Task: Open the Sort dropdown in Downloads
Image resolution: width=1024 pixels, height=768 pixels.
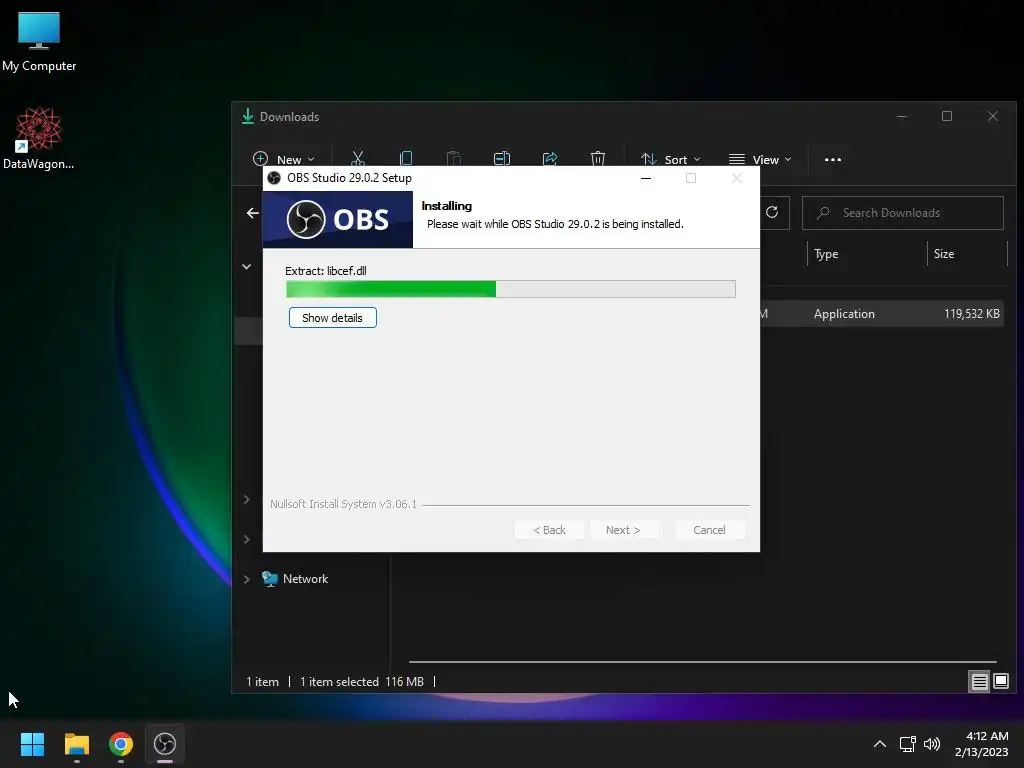Action: 671,159
